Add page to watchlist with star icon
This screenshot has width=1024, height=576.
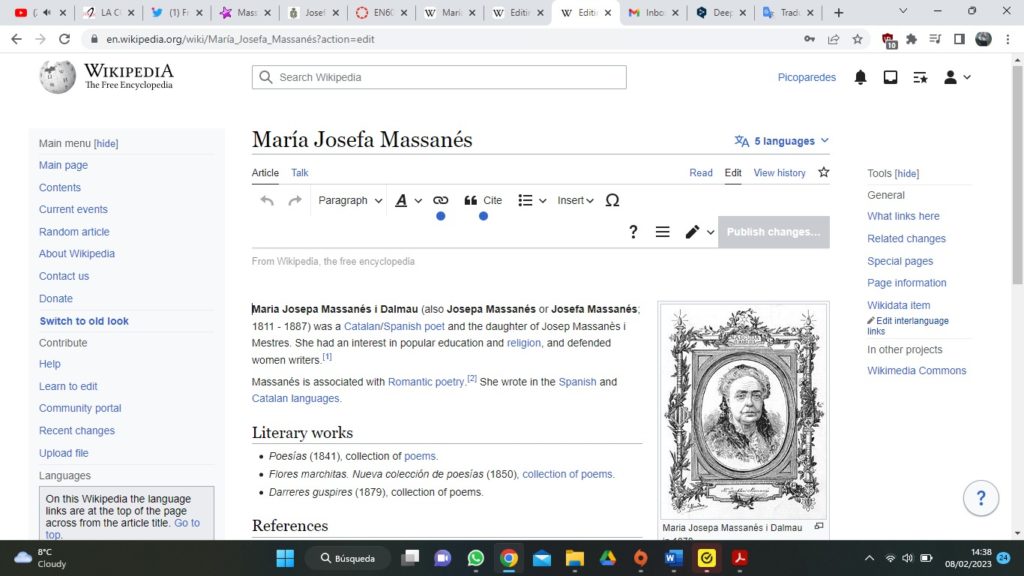point(823,172)
